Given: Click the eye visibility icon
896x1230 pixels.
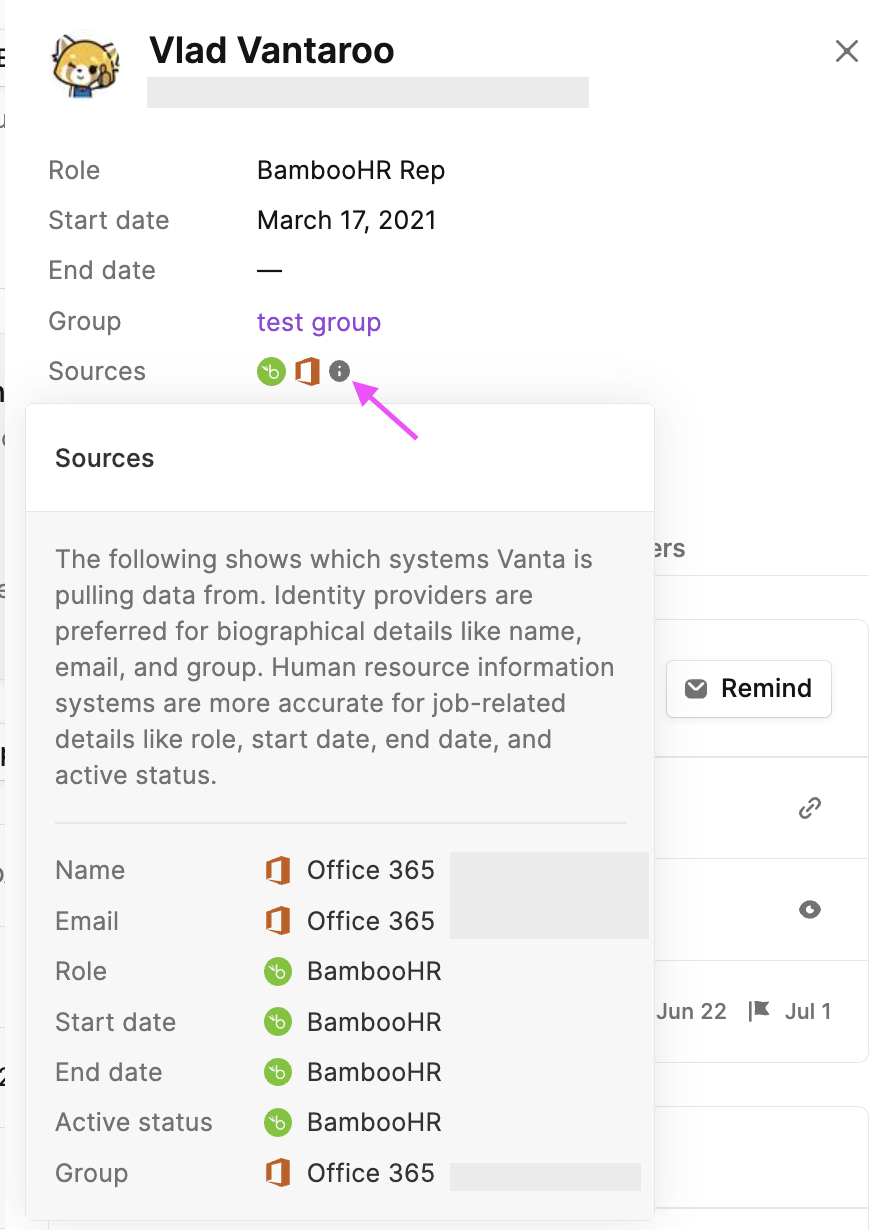Looking at the screenshot, I should click(810, 909).
